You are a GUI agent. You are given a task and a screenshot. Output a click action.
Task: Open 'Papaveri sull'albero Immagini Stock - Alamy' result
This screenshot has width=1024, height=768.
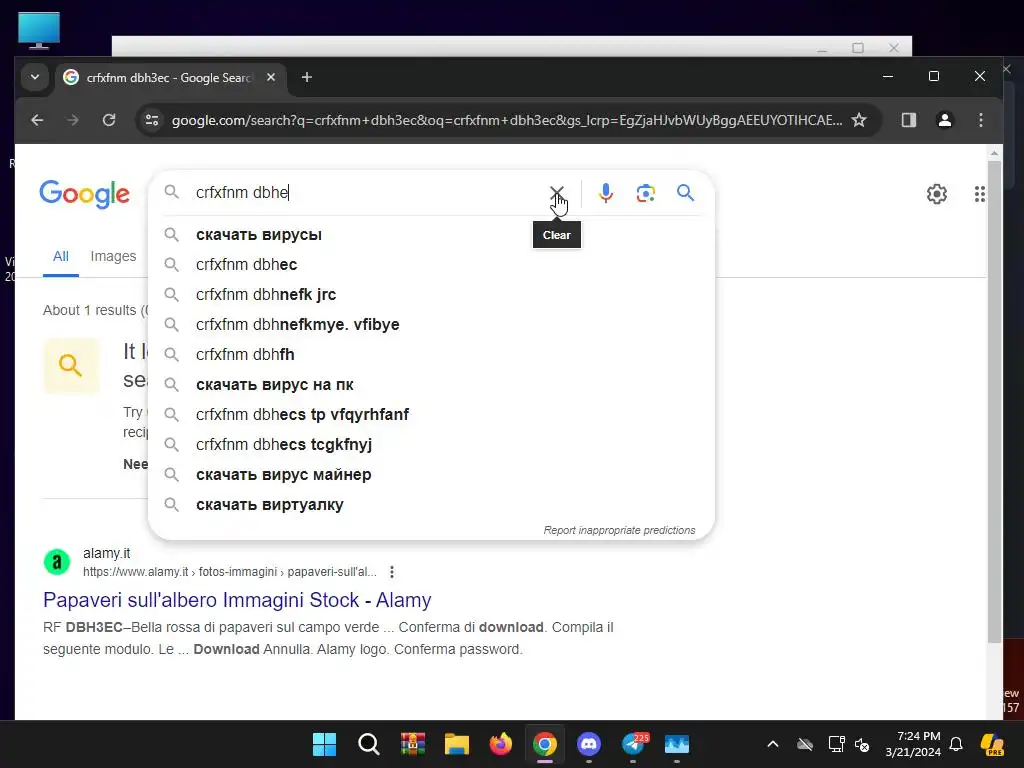coord(237,600)
